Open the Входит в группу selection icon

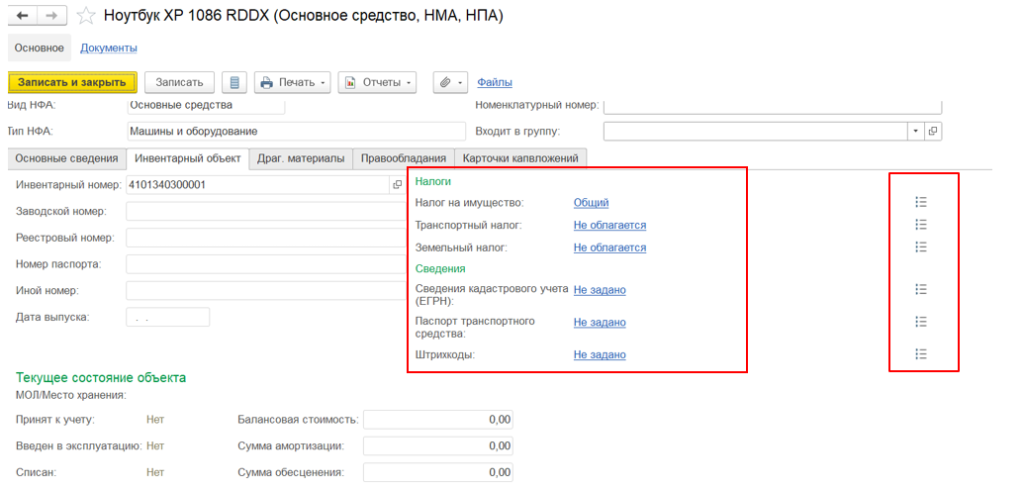click(933, 131)
